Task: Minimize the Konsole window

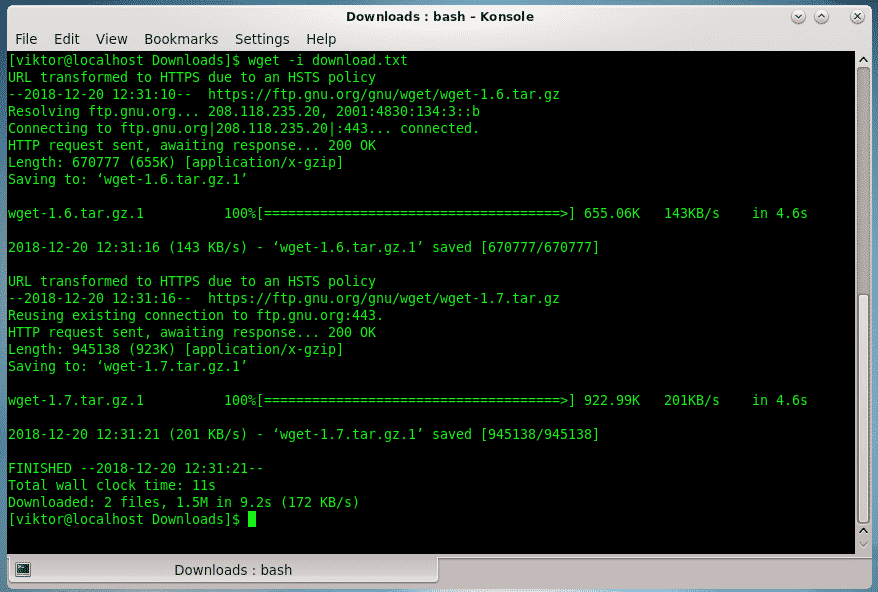Action: [x=798, y=17]
